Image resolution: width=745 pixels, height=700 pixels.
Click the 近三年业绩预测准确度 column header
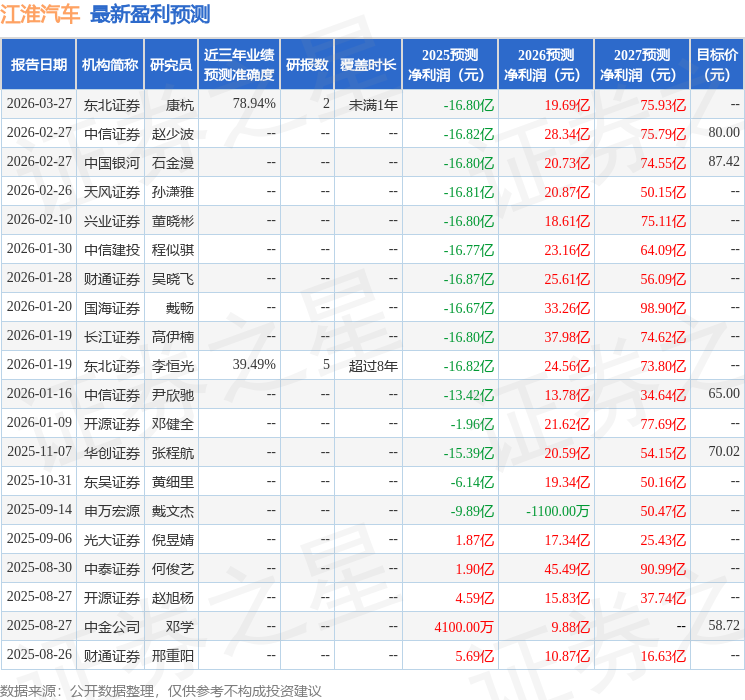pos(239,64)
